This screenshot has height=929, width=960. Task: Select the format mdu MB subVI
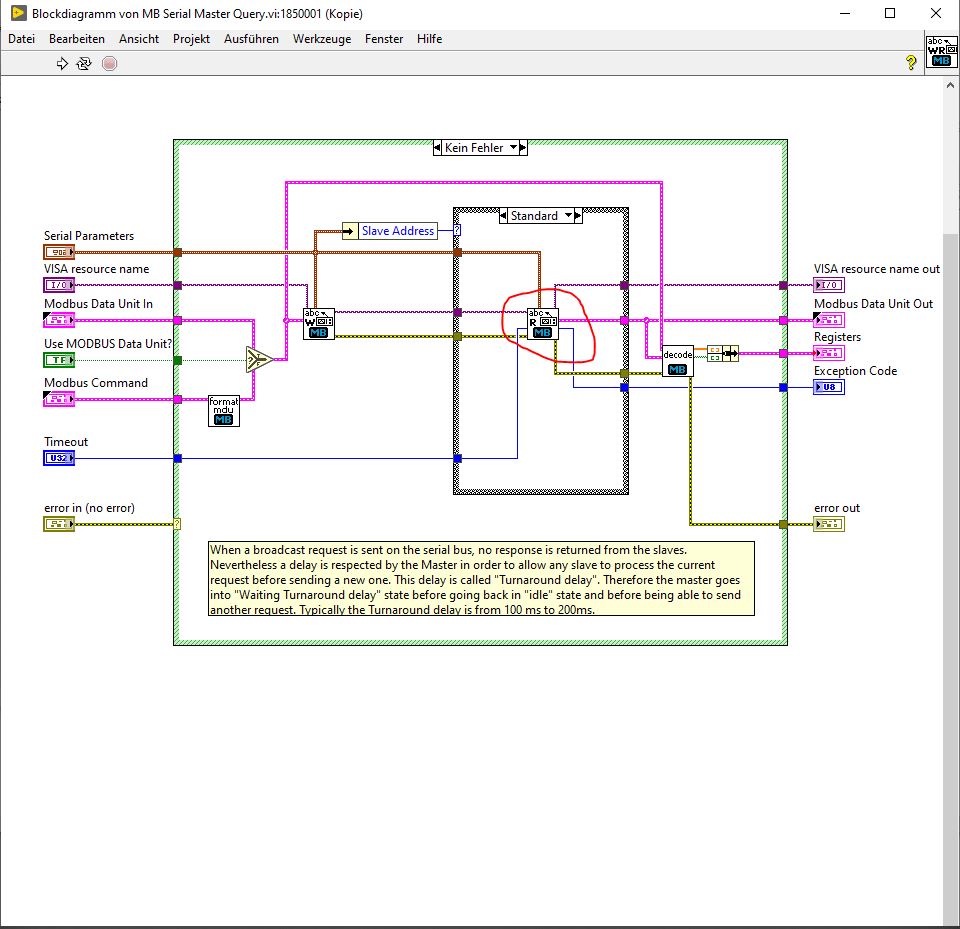tap(224, 410)
